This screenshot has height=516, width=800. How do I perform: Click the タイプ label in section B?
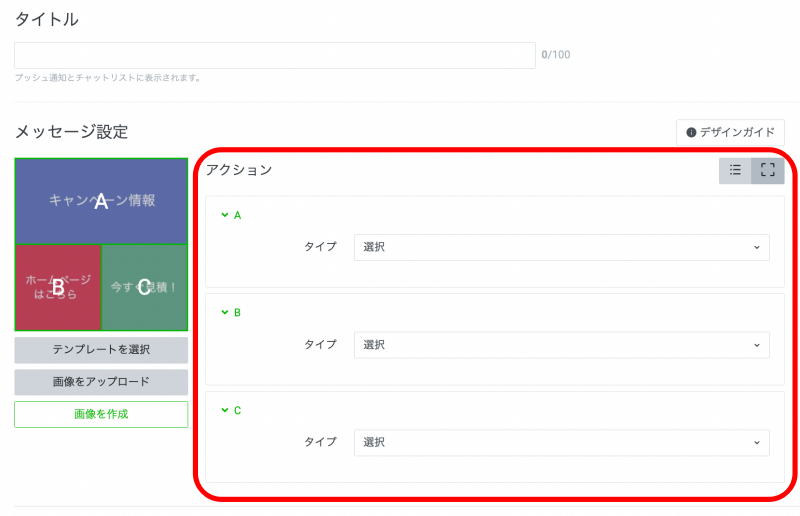tap(320, 345)
